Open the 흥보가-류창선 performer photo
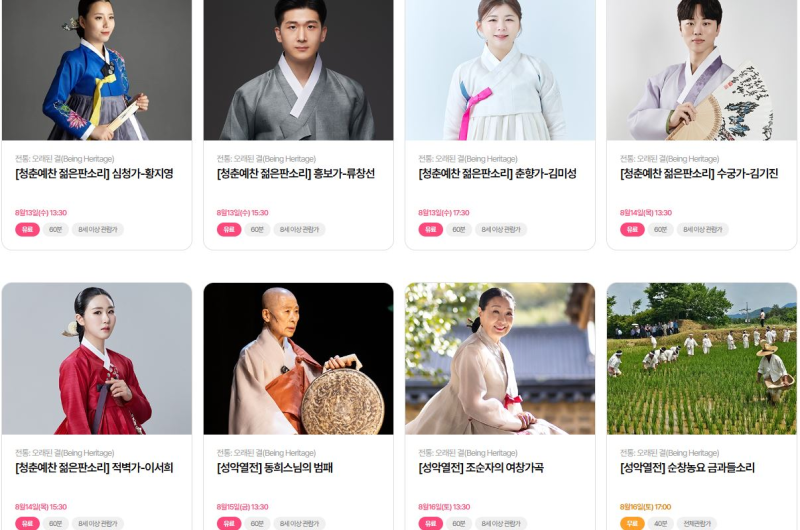Image resolution: width=800 pixels, height=530 pixels. (x=298, y=70)
